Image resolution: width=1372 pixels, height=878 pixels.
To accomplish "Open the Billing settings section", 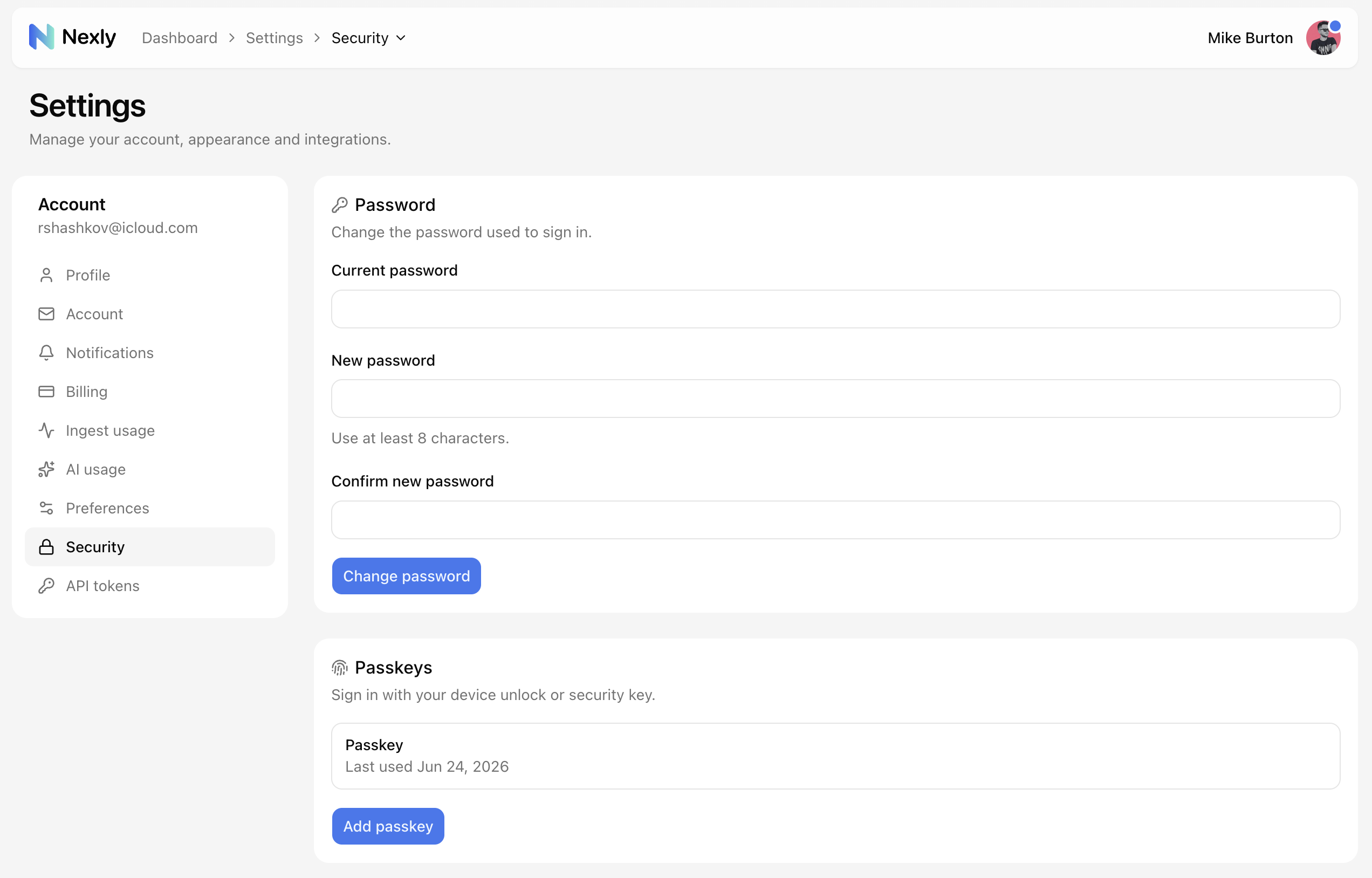I will pyautogui.click(x=150, y=392).
